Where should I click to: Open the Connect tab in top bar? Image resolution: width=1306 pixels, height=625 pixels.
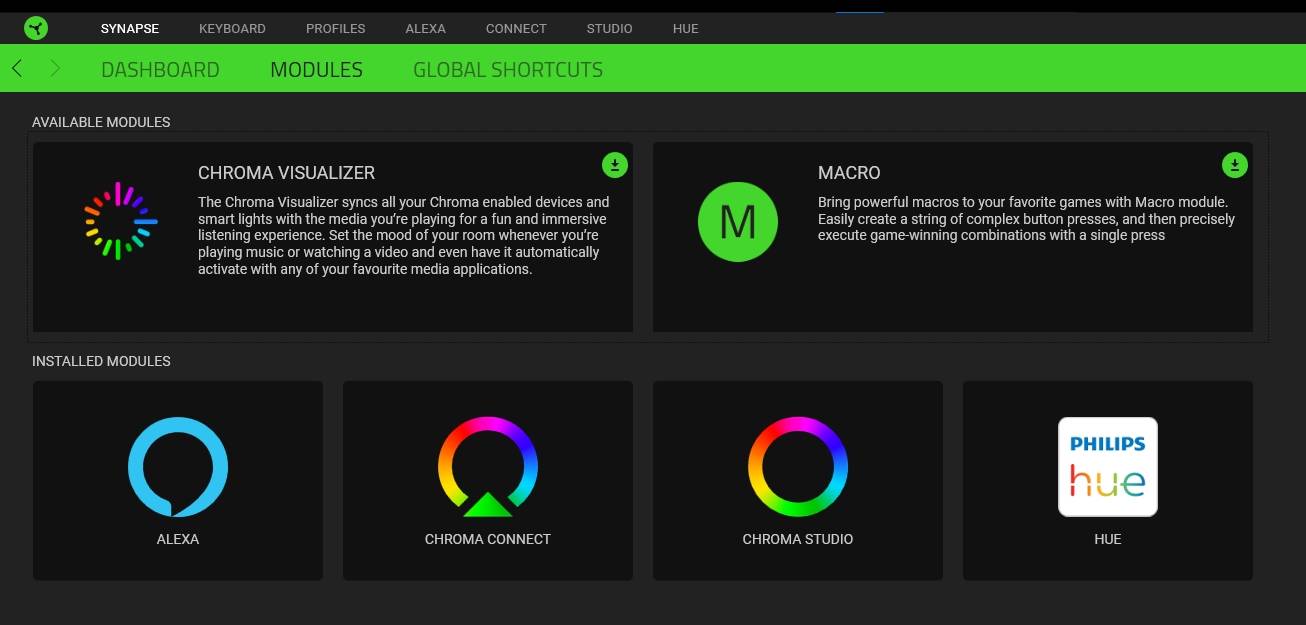click(x=516, y=28)
